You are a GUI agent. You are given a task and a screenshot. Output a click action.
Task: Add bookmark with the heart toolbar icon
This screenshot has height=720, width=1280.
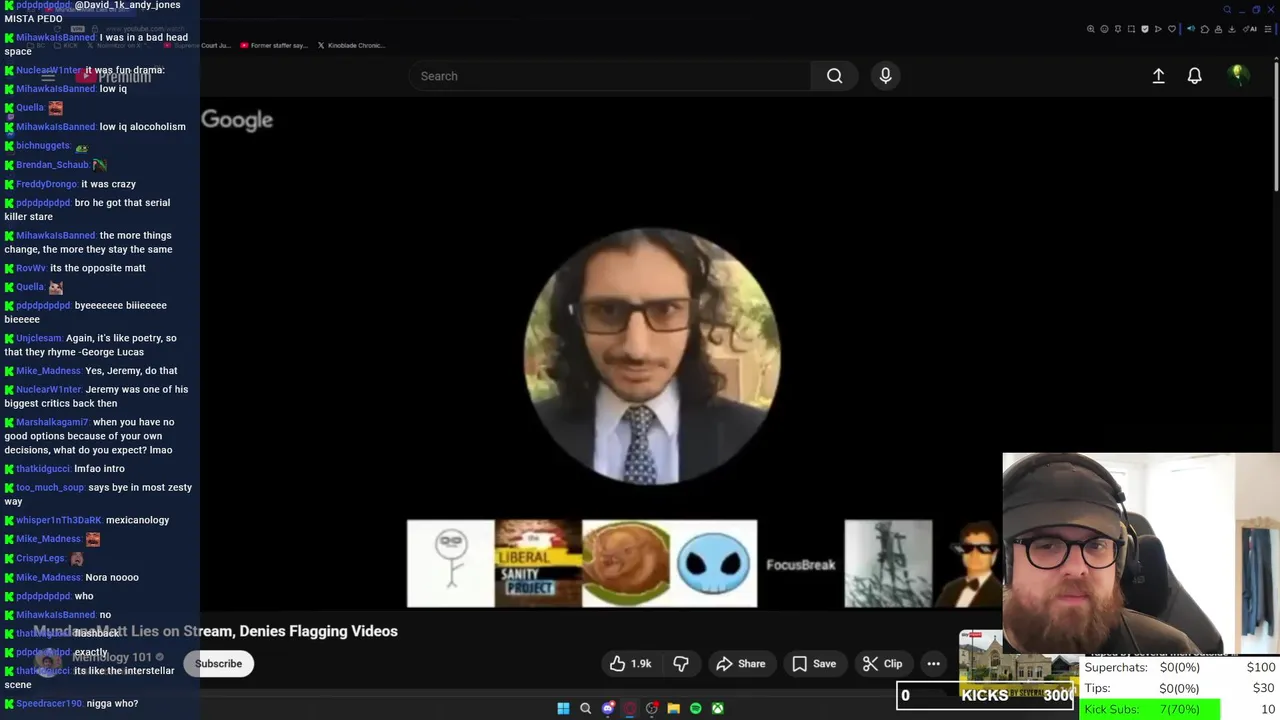(x=1172, y=29)
